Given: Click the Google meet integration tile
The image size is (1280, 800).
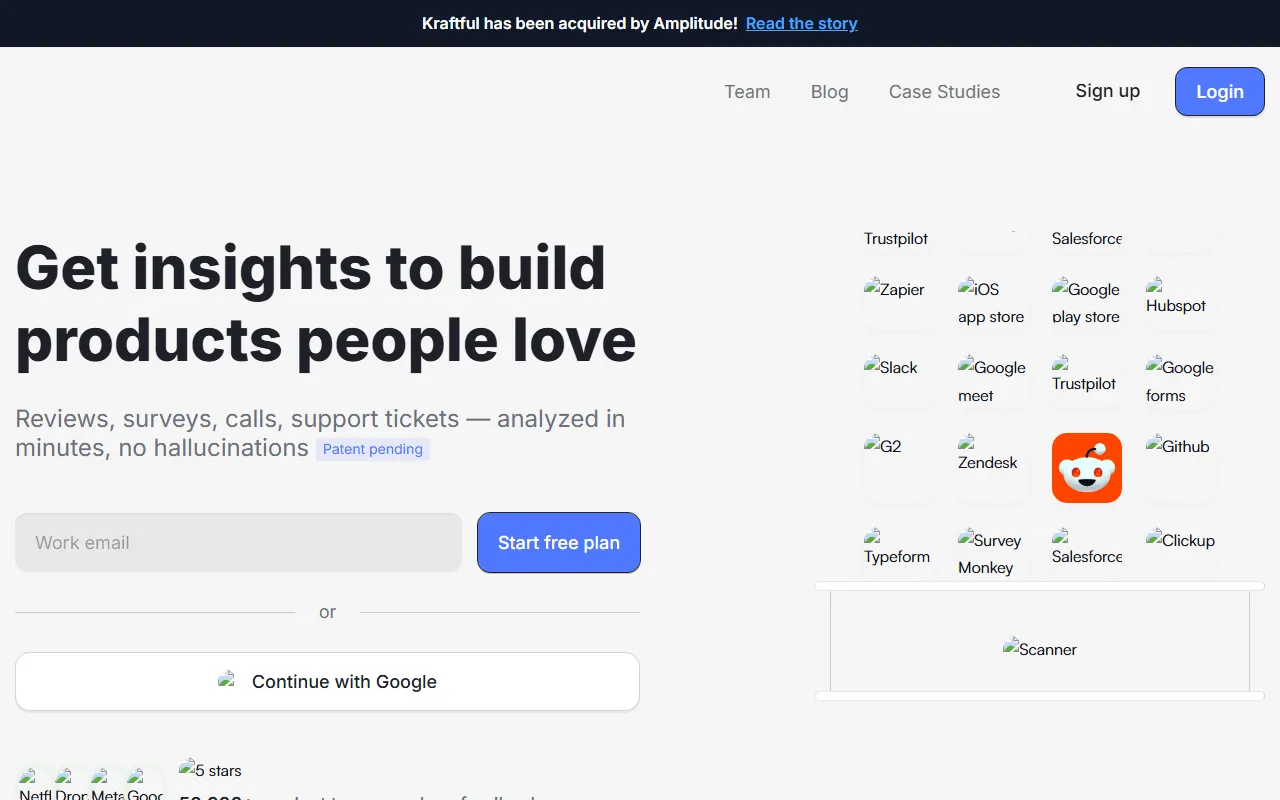Looking at the screenshot, I should [991, 381].
